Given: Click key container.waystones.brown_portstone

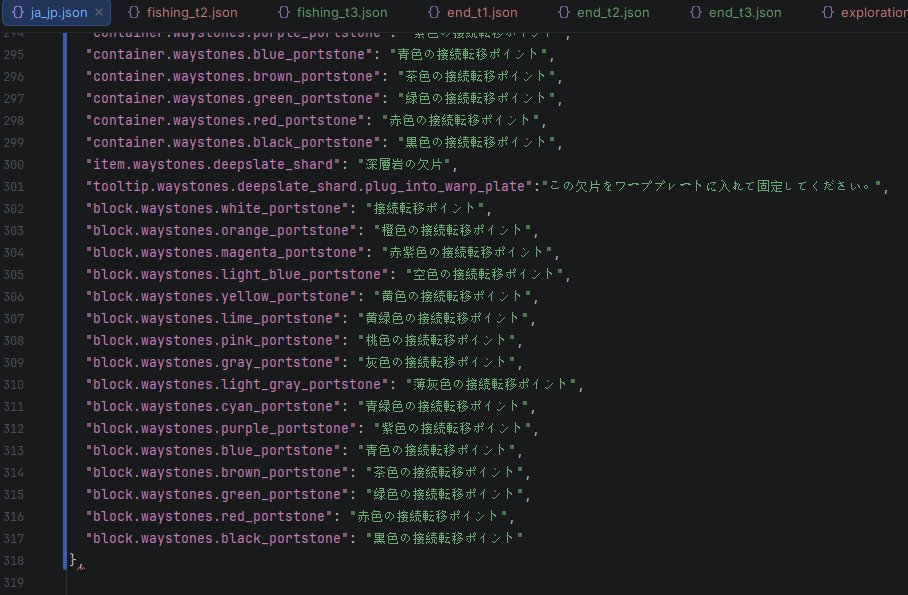Looking at the screenshot, I should (x=233, y=76).
